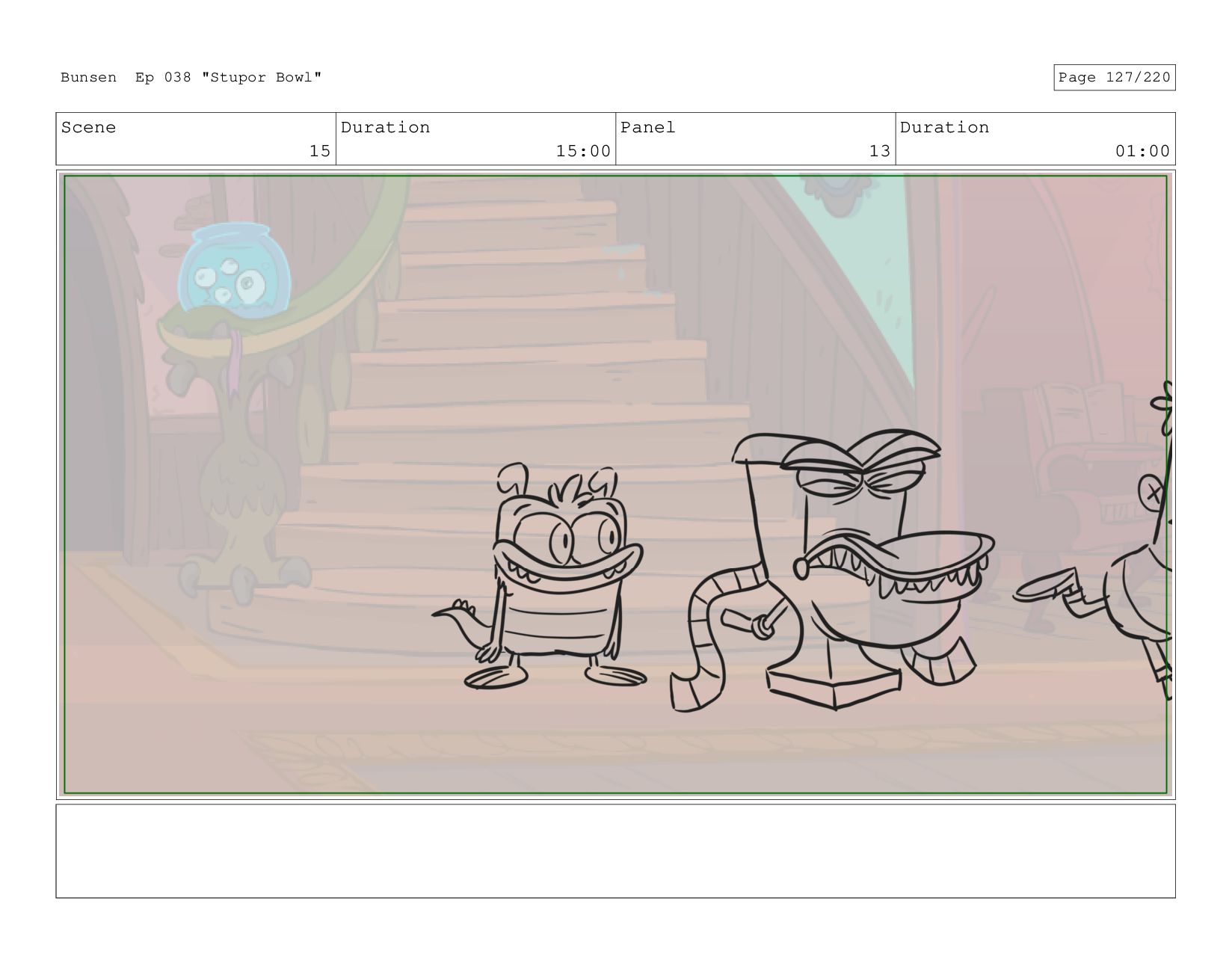Click the 'Panel' label
1232x954 pixels.
pyautogui.click(x=647, y=128)
